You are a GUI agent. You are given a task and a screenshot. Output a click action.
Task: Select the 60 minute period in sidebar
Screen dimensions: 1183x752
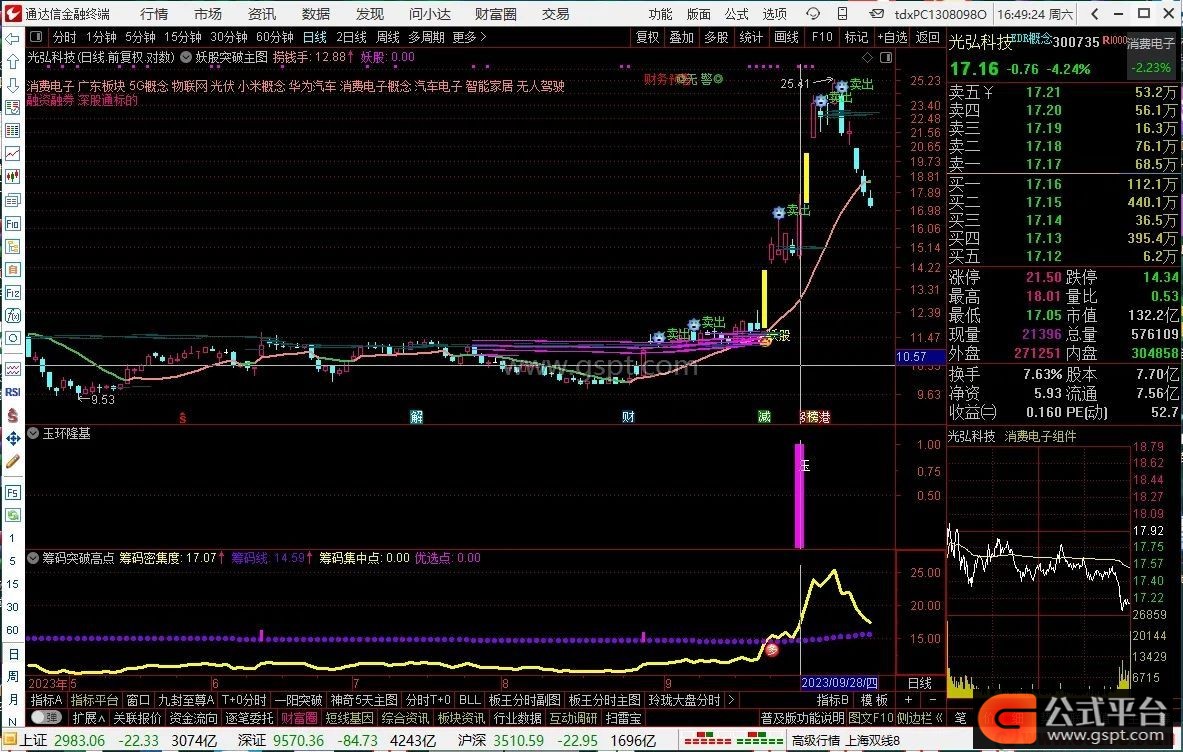point(13,630)
